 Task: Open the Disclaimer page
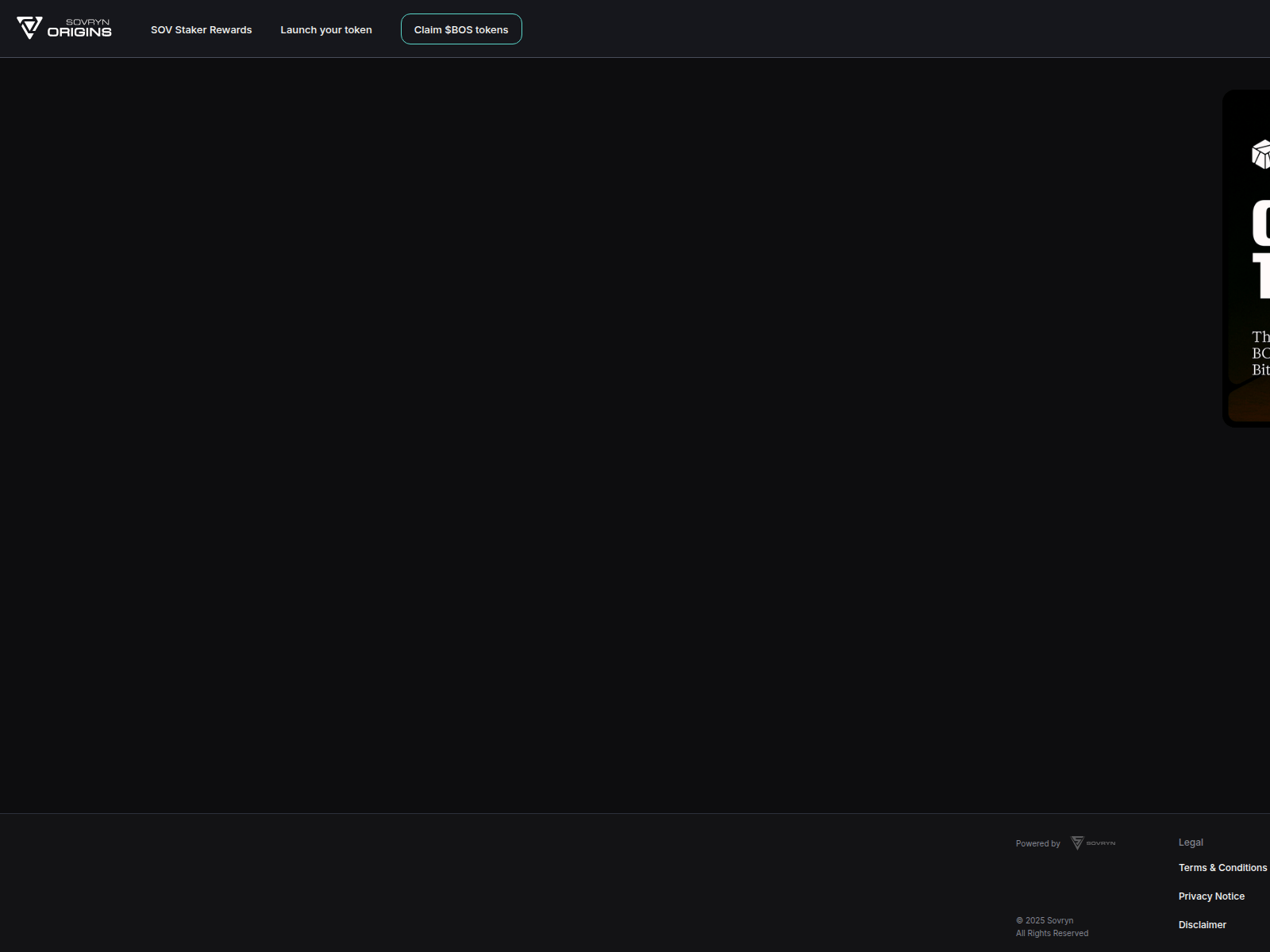pyautogui.click(x=1202, y=924)
